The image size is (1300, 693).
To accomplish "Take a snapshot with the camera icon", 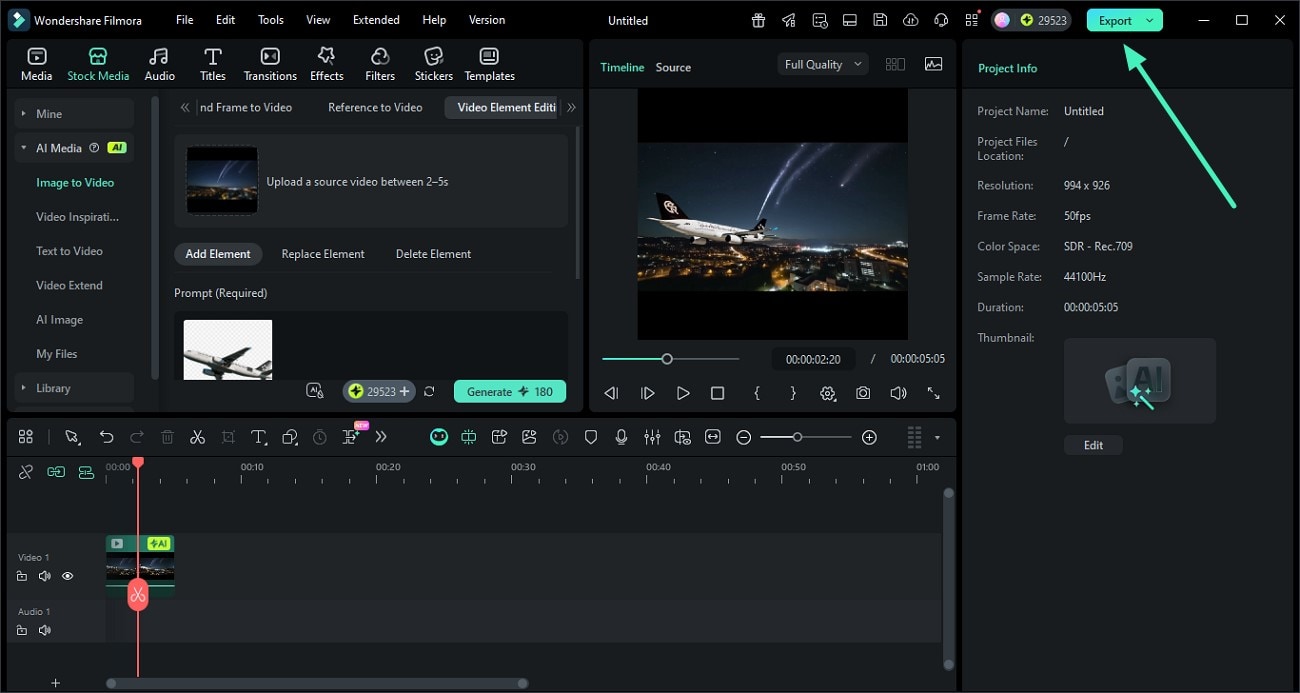I will tap(863, 393).
